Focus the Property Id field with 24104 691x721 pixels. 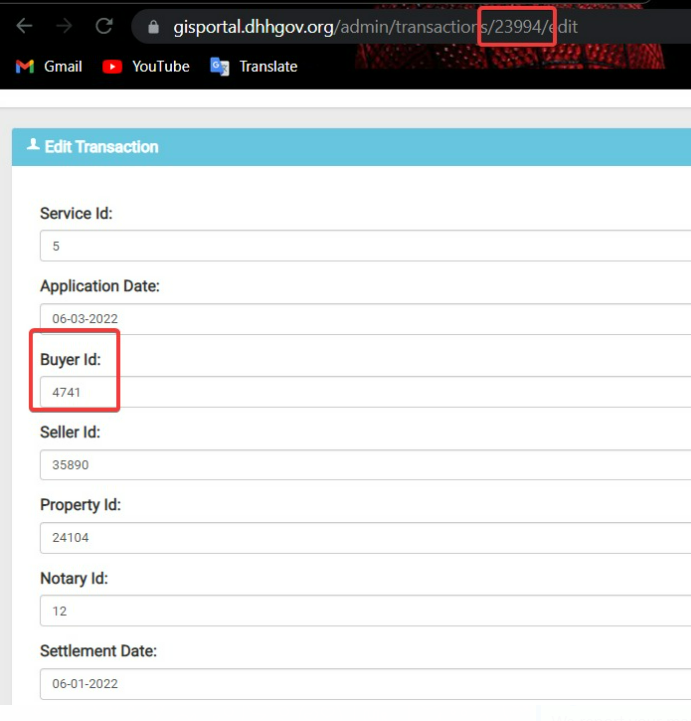(365, 538)
